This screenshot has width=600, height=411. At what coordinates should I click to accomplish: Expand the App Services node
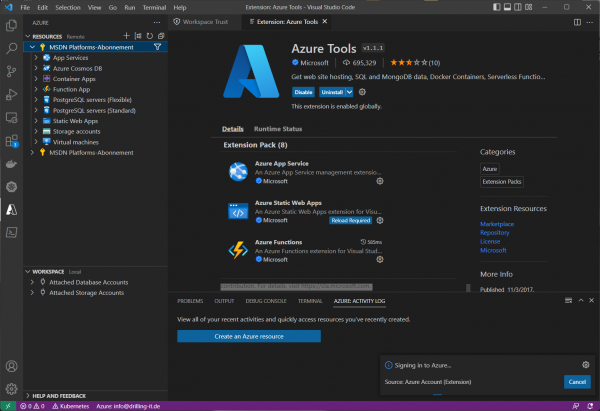pyautogui.click(x=36, y=57)
